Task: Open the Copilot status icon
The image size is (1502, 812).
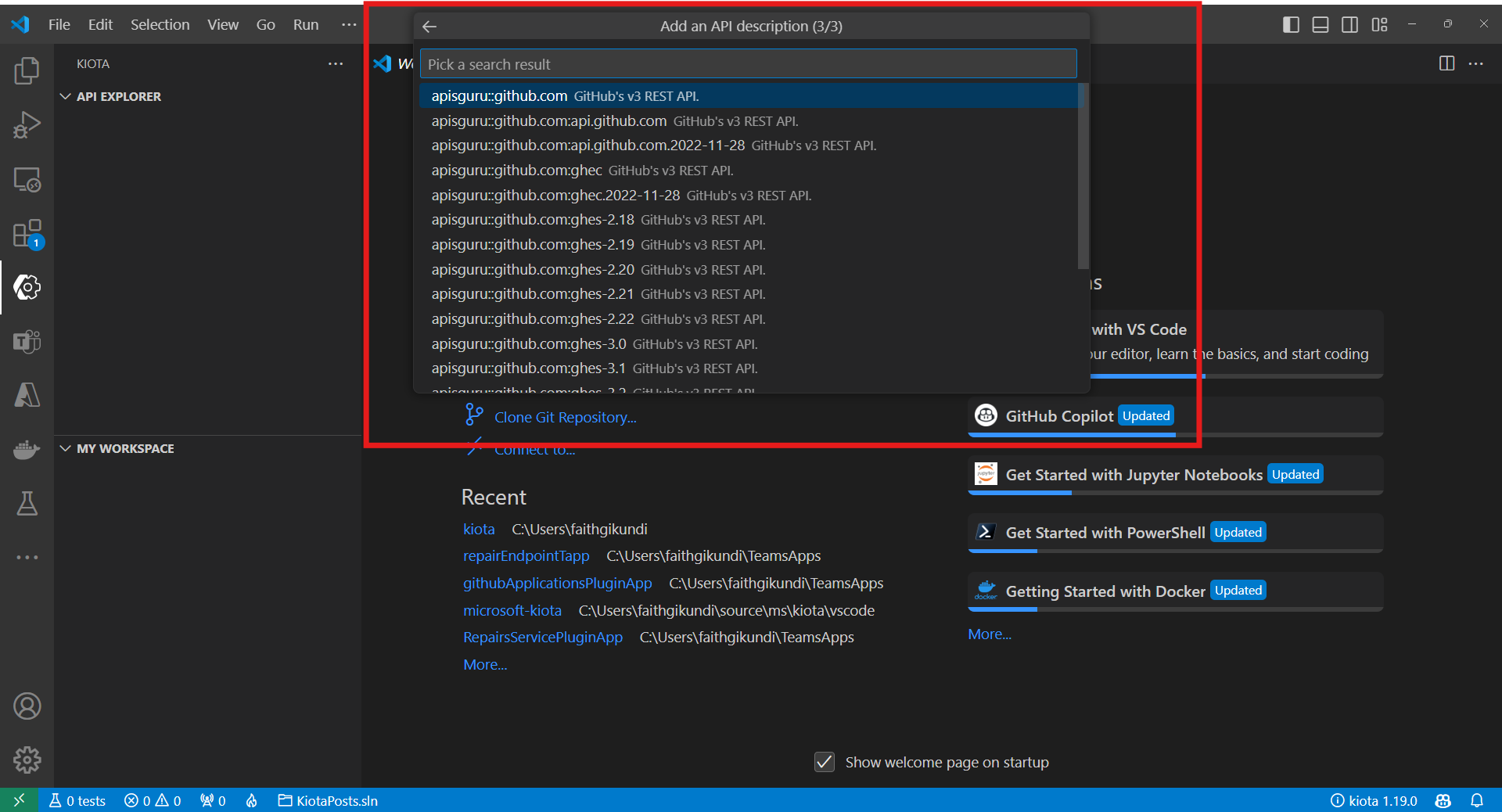Action: coord(1443,800)
